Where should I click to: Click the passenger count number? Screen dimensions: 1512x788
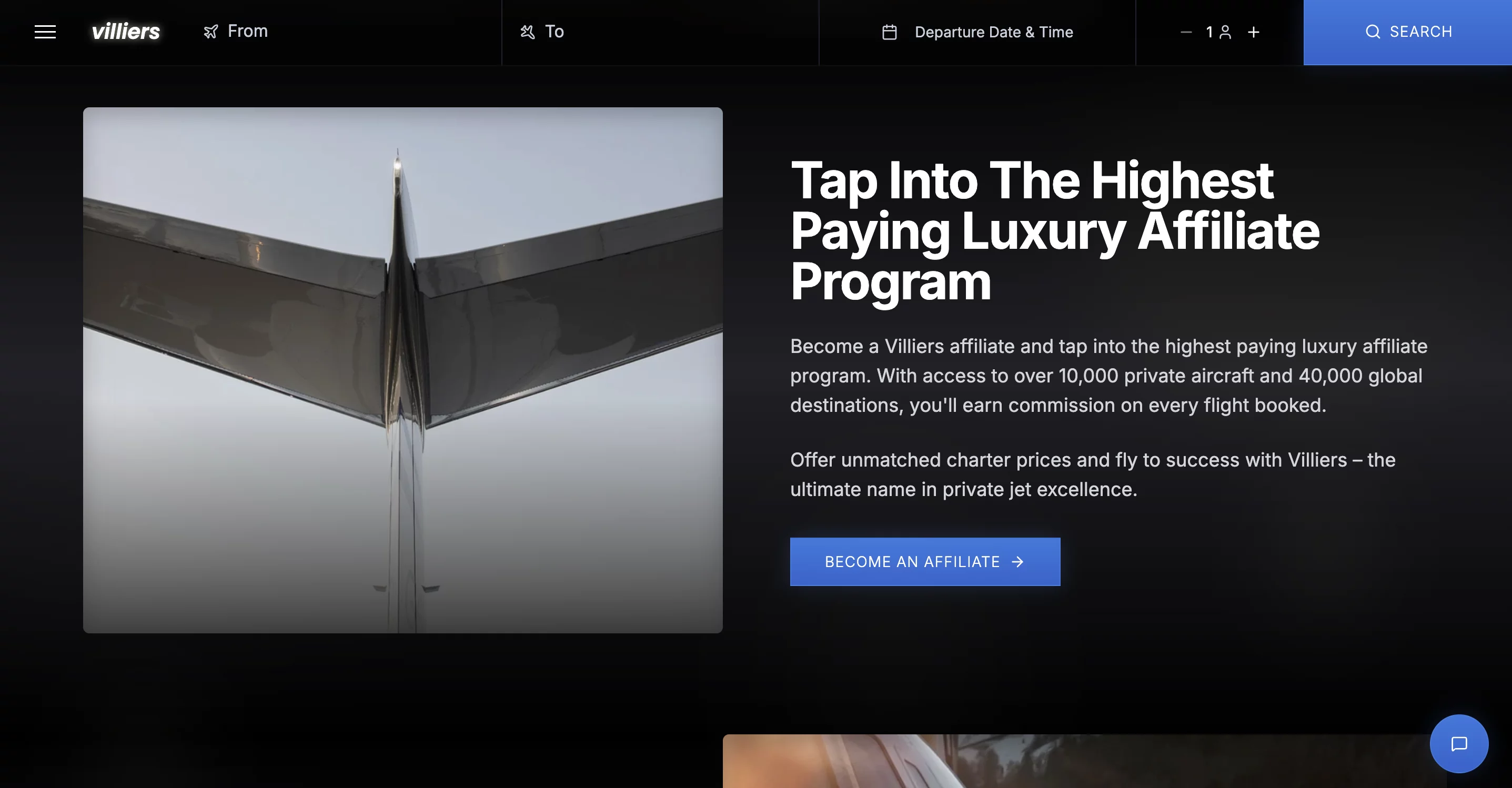[x=1209, y=32]
